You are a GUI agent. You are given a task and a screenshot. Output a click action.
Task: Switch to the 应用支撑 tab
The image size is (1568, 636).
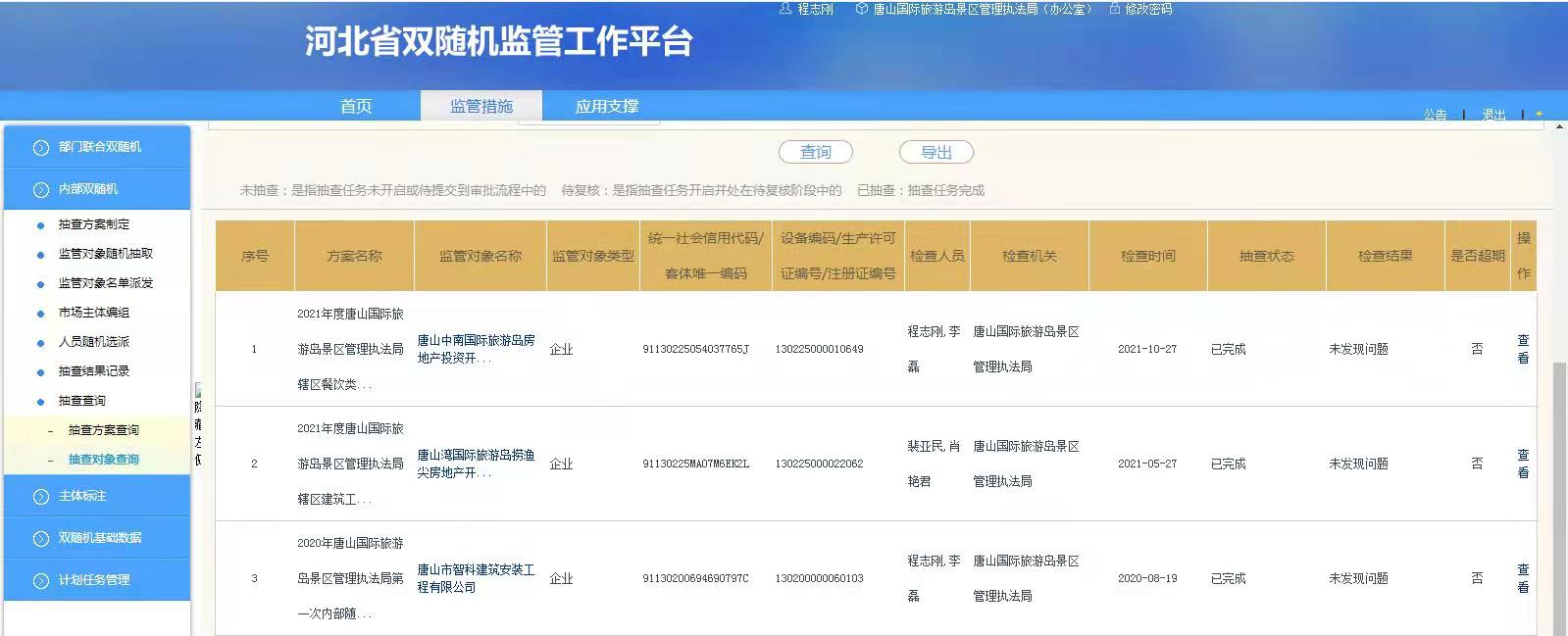[x=606, y=106]
